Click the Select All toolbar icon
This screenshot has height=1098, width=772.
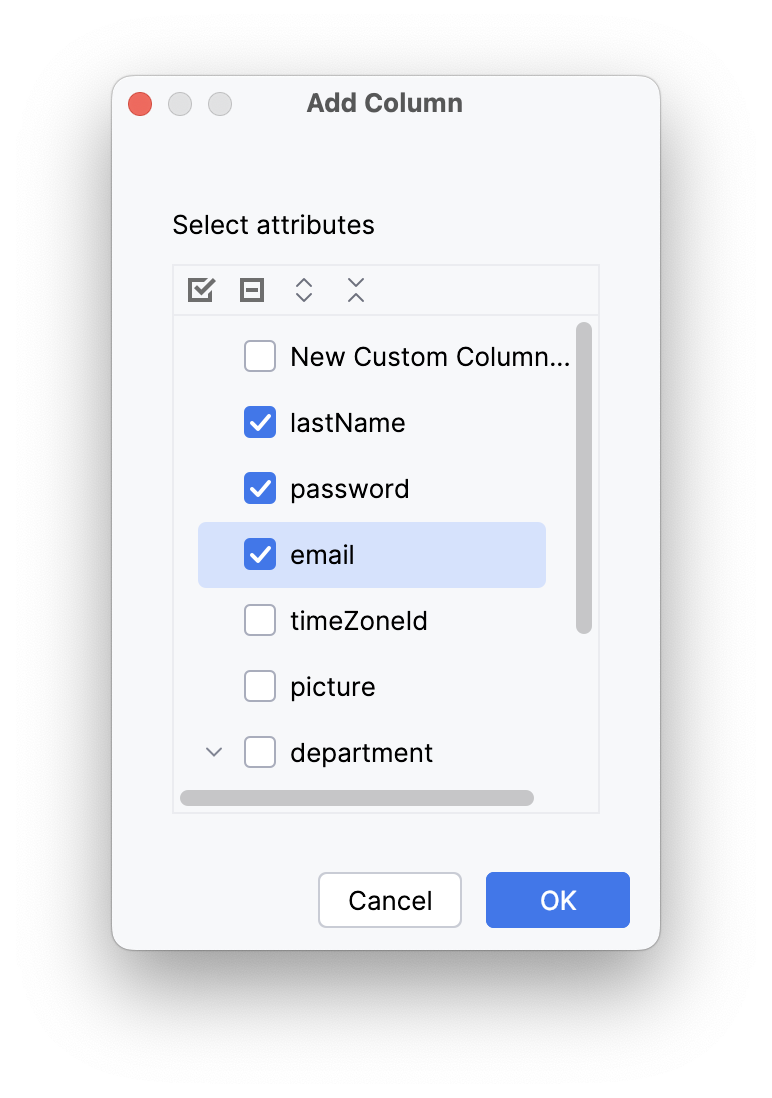point(200,289)
